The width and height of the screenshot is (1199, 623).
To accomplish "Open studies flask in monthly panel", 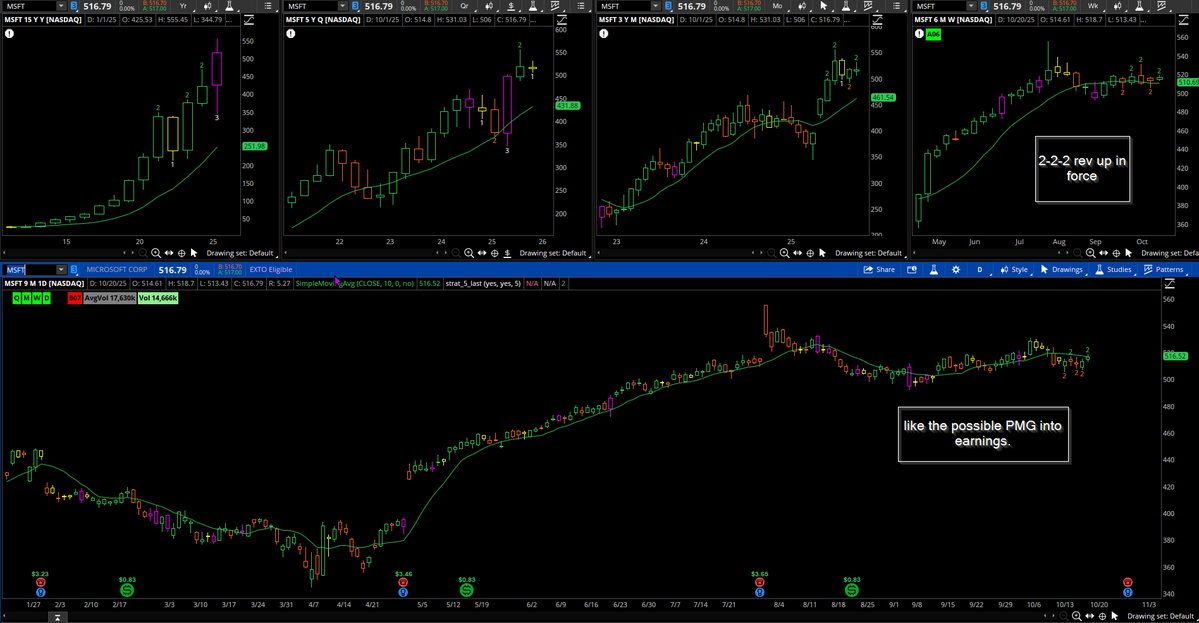I will click(x=846, y=6).
